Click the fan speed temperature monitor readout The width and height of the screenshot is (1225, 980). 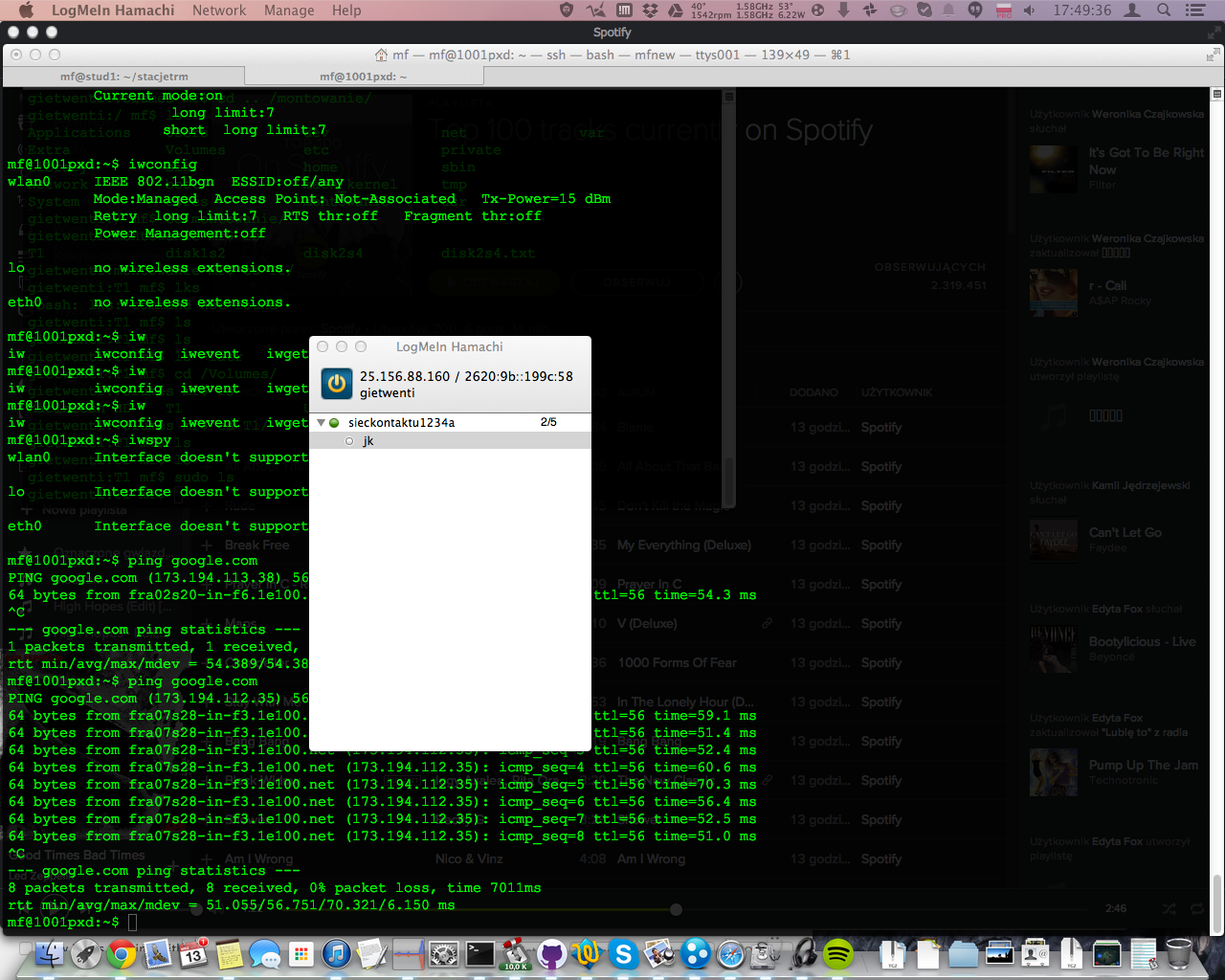[x=748, y=11]
